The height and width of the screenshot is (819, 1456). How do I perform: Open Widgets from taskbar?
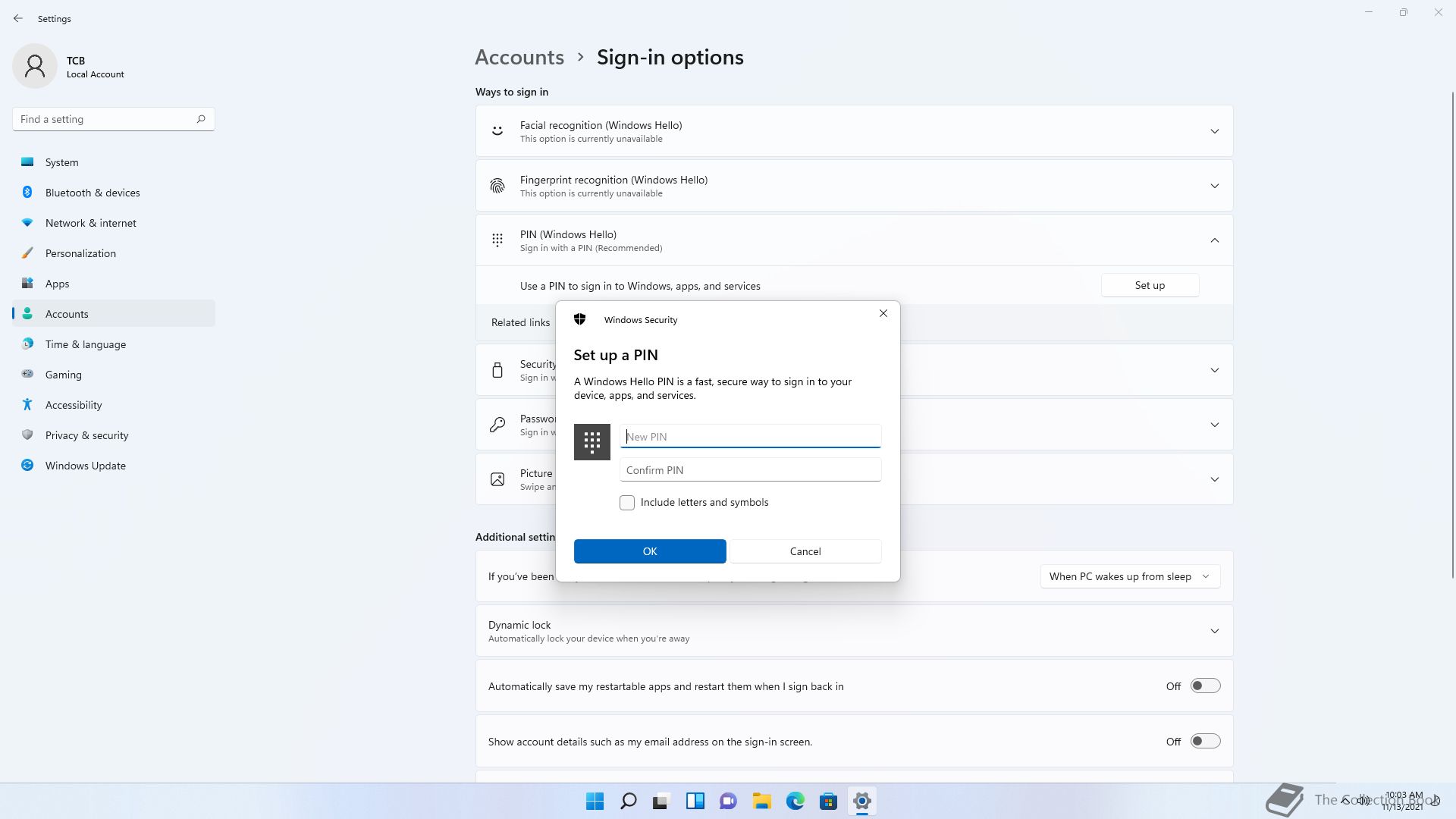pos(695,801)
